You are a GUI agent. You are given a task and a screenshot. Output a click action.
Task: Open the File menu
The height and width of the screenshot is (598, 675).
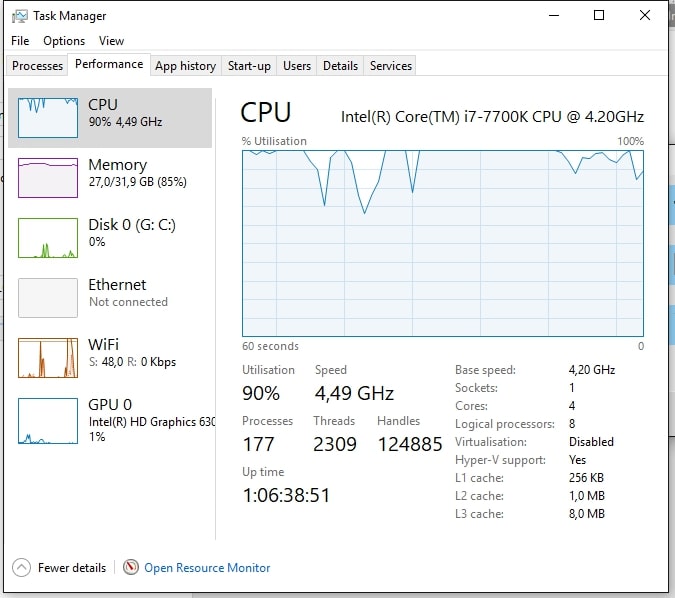click(20, 41)
